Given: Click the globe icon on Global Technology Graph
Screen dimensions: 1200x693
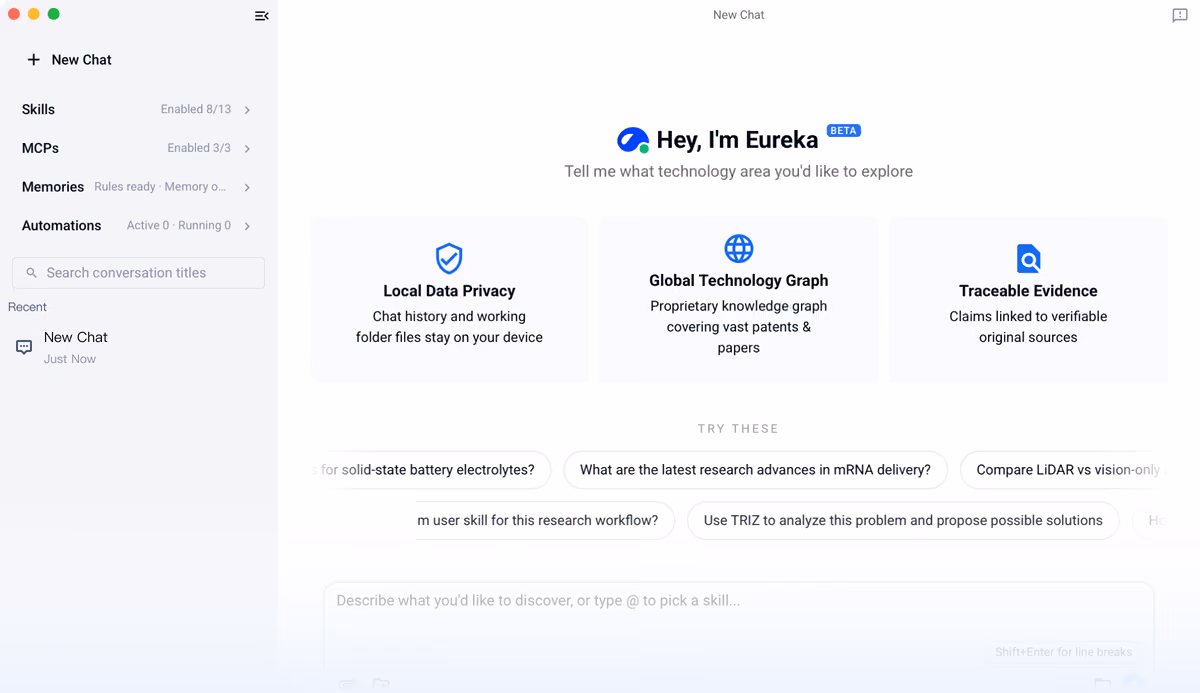Looking at the screenshot, I should point(739,248).
